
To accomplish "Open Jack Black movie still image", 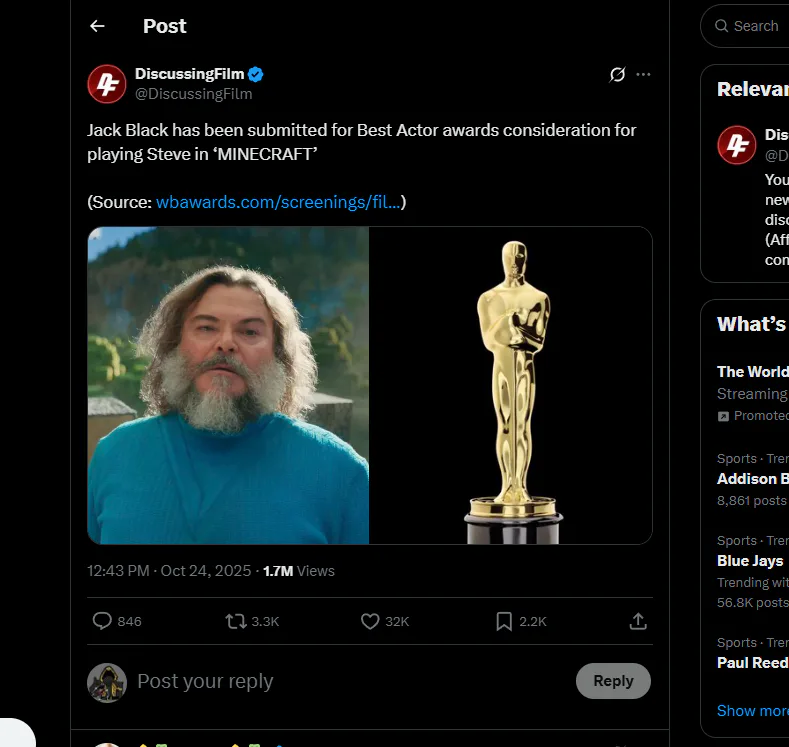I will click(x=228, y=385).
